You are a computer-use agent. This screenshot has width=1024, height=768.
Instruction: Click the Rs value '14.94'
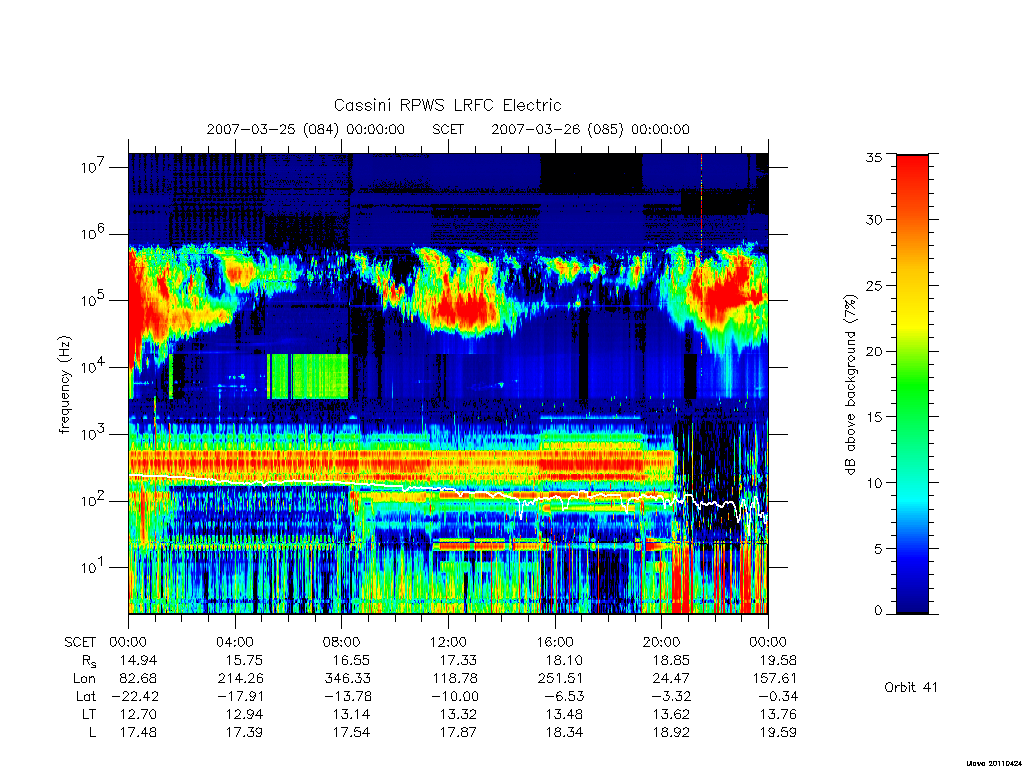pyautogui.click(x=138, y=660)
